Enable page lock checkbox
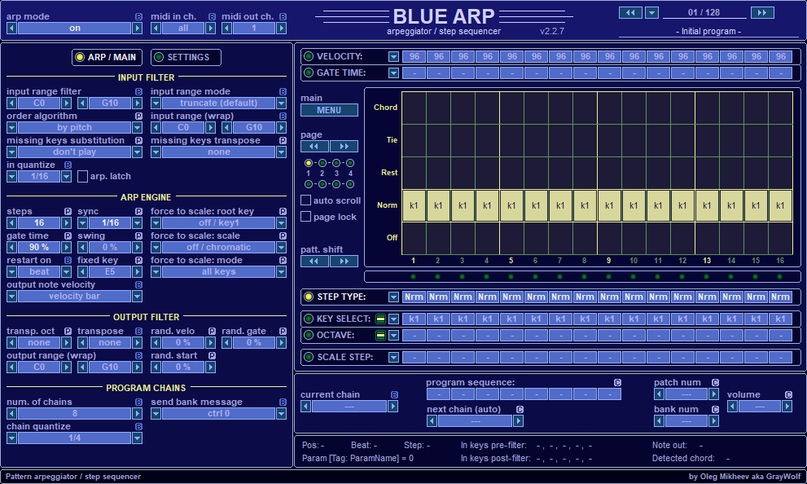807x484 pixels. [x=306, y=217]
